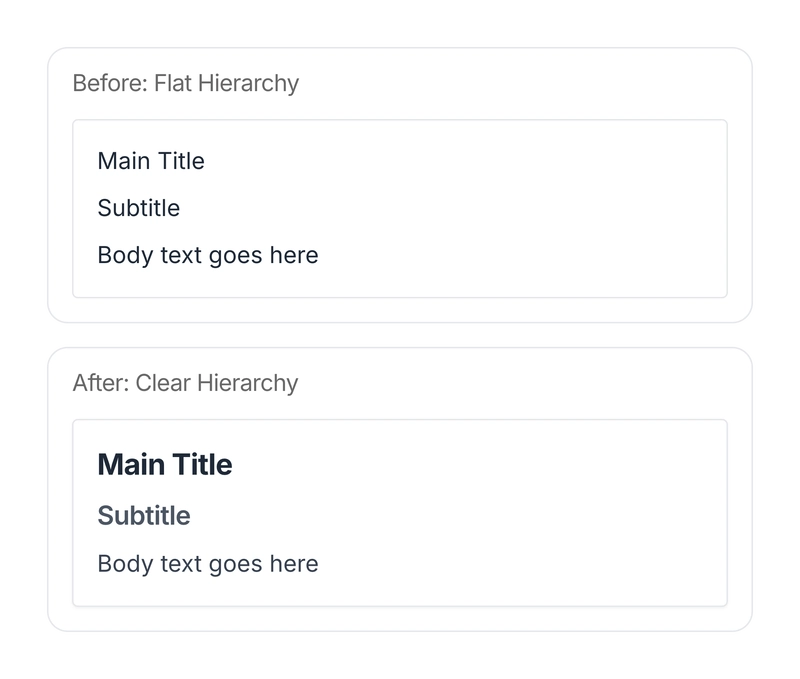The width and height of the screenshot is (800, 679).
Task: Select the plain Subtitle in the Before card
Action: tap(139, 208)
